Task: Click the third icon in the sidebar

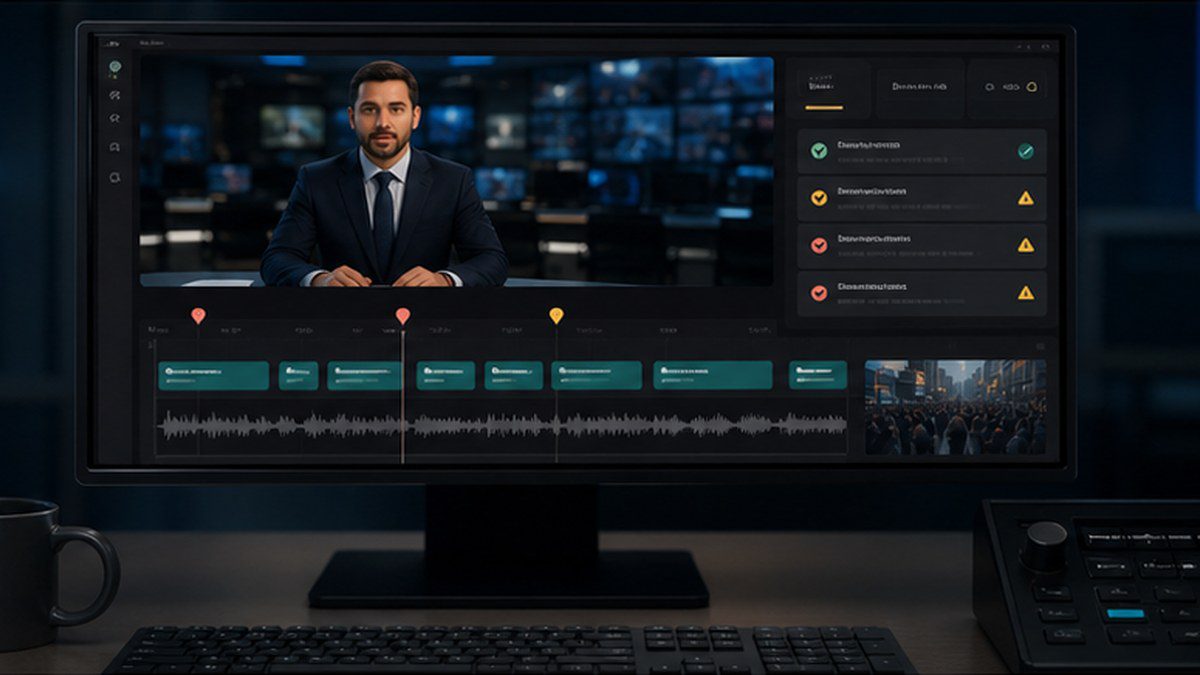Action: tap(115, 119)
